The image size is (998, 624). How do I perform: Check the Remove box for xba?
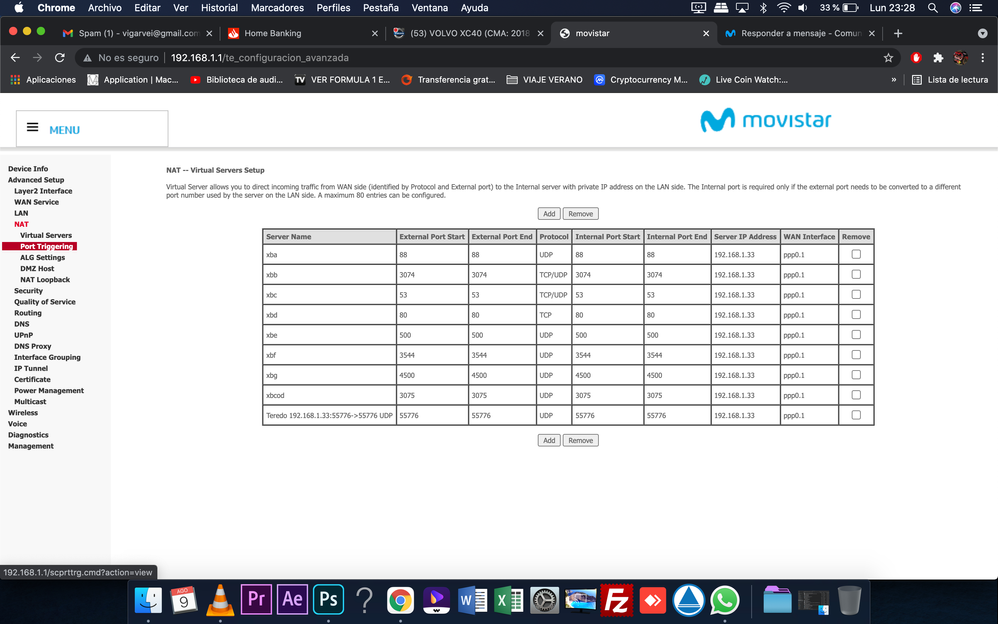[x=855, y=255]
